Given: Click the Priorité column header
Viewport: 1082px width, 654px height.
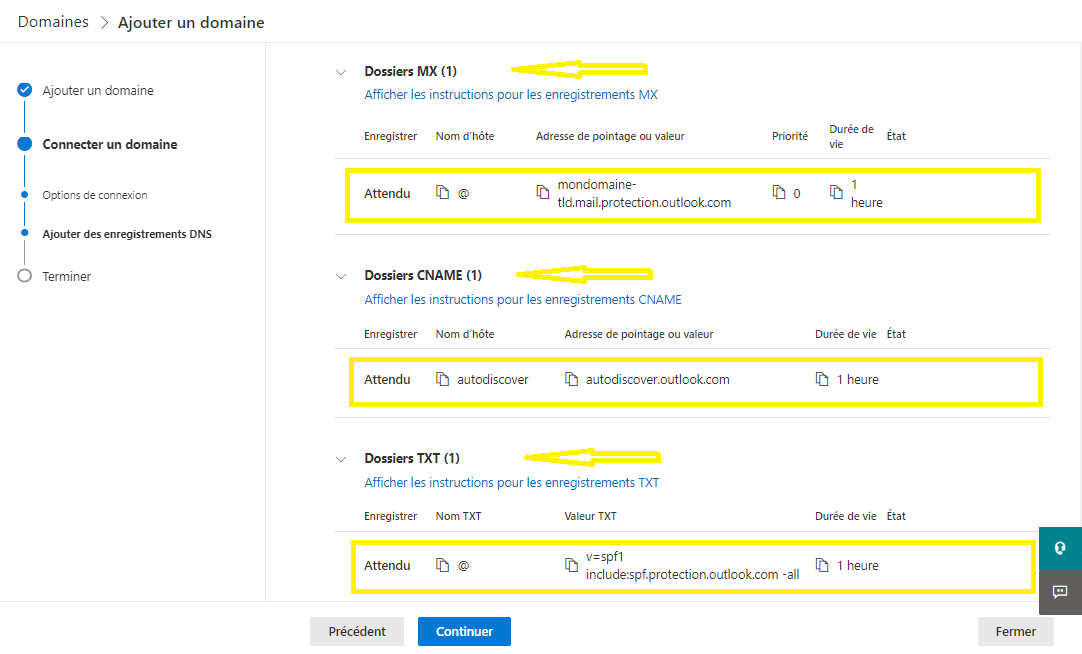Looking at the screenshot, I should (789, 136).
